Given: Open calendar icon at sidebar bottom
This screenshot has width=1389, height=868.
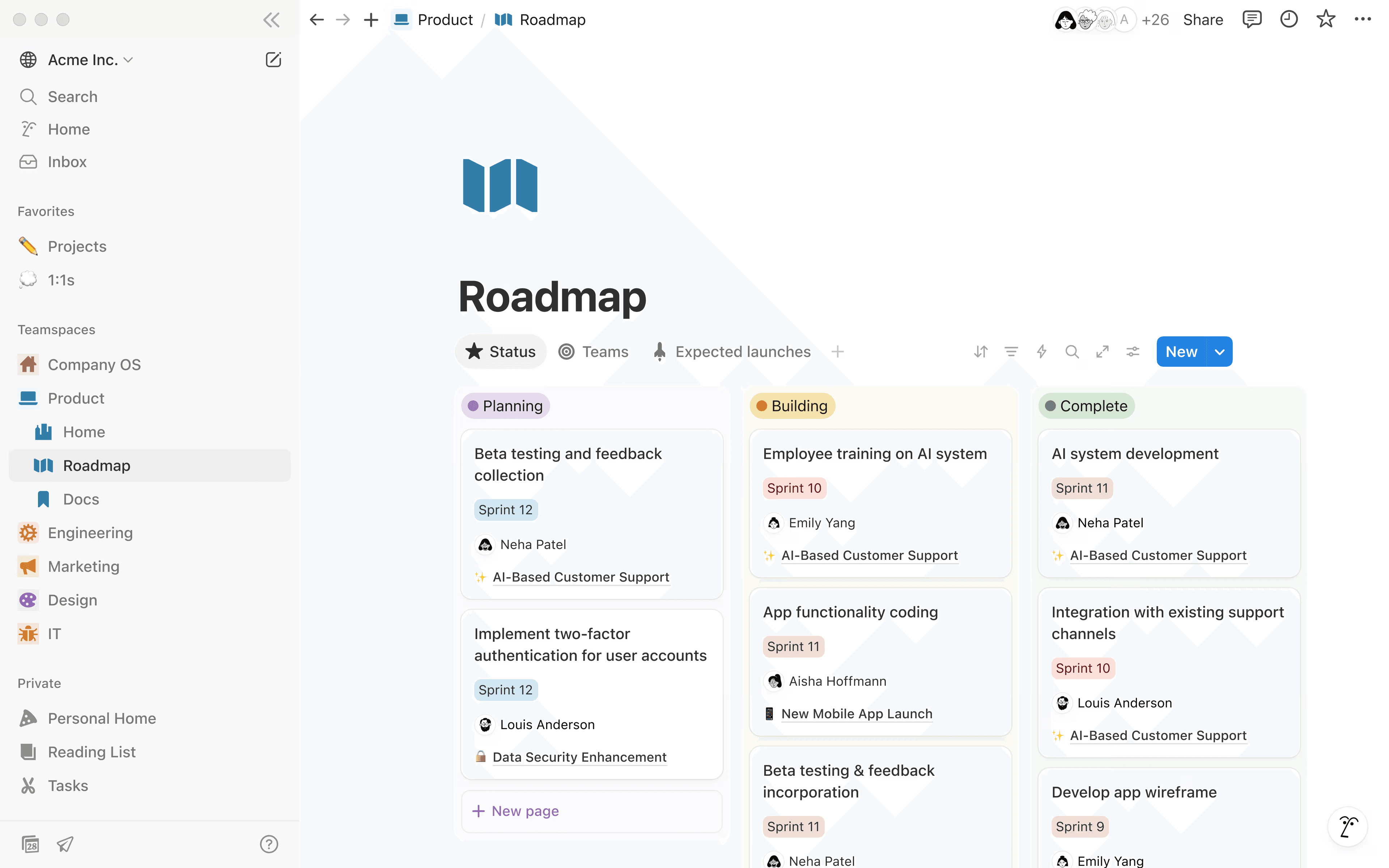Looking at the screenshot, I should pyautogui.click(x=30, y=844).
